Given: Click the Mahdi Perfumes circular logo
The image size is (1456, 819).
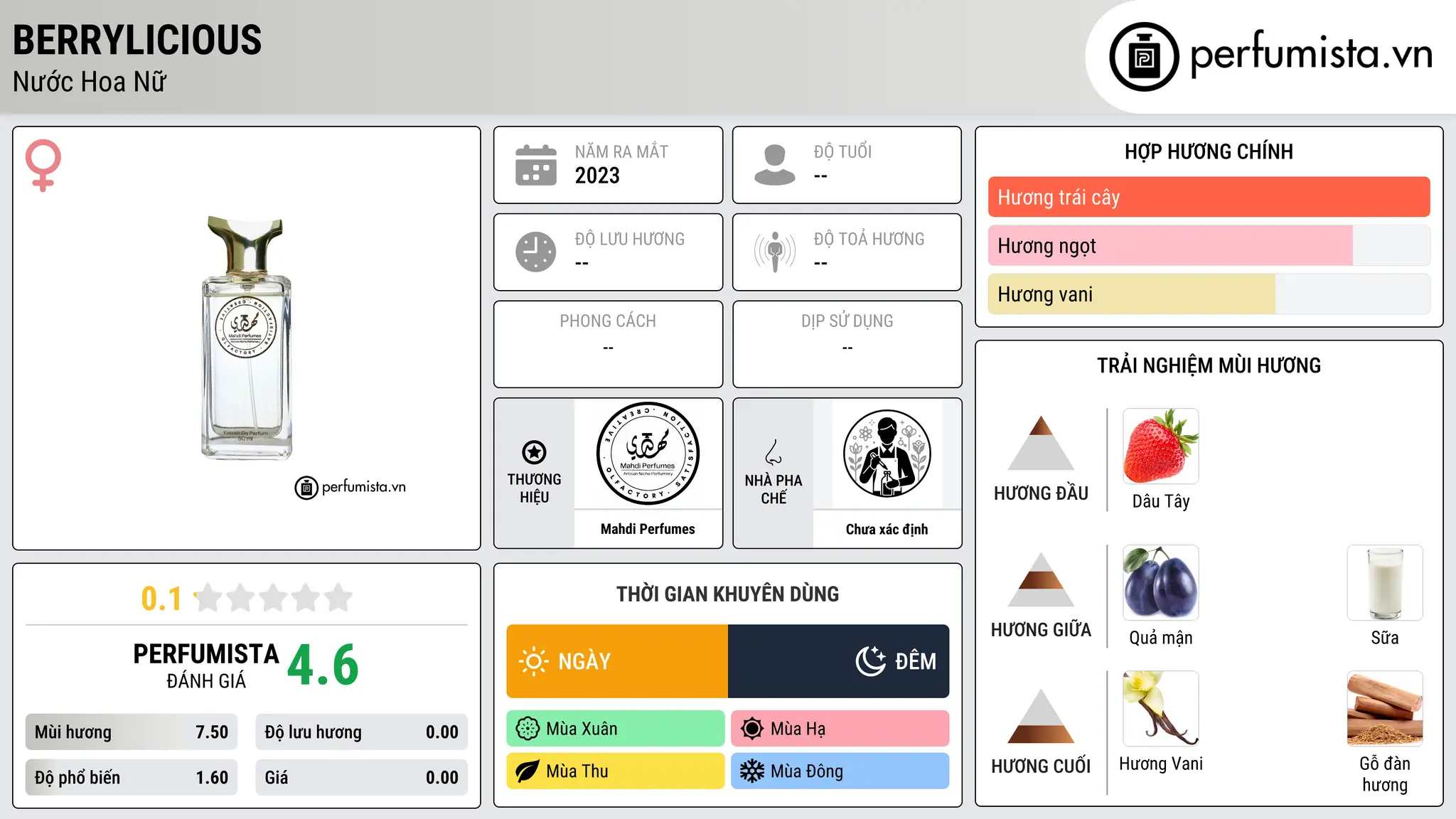Looking at the screenshot, I should pos(648,454).
